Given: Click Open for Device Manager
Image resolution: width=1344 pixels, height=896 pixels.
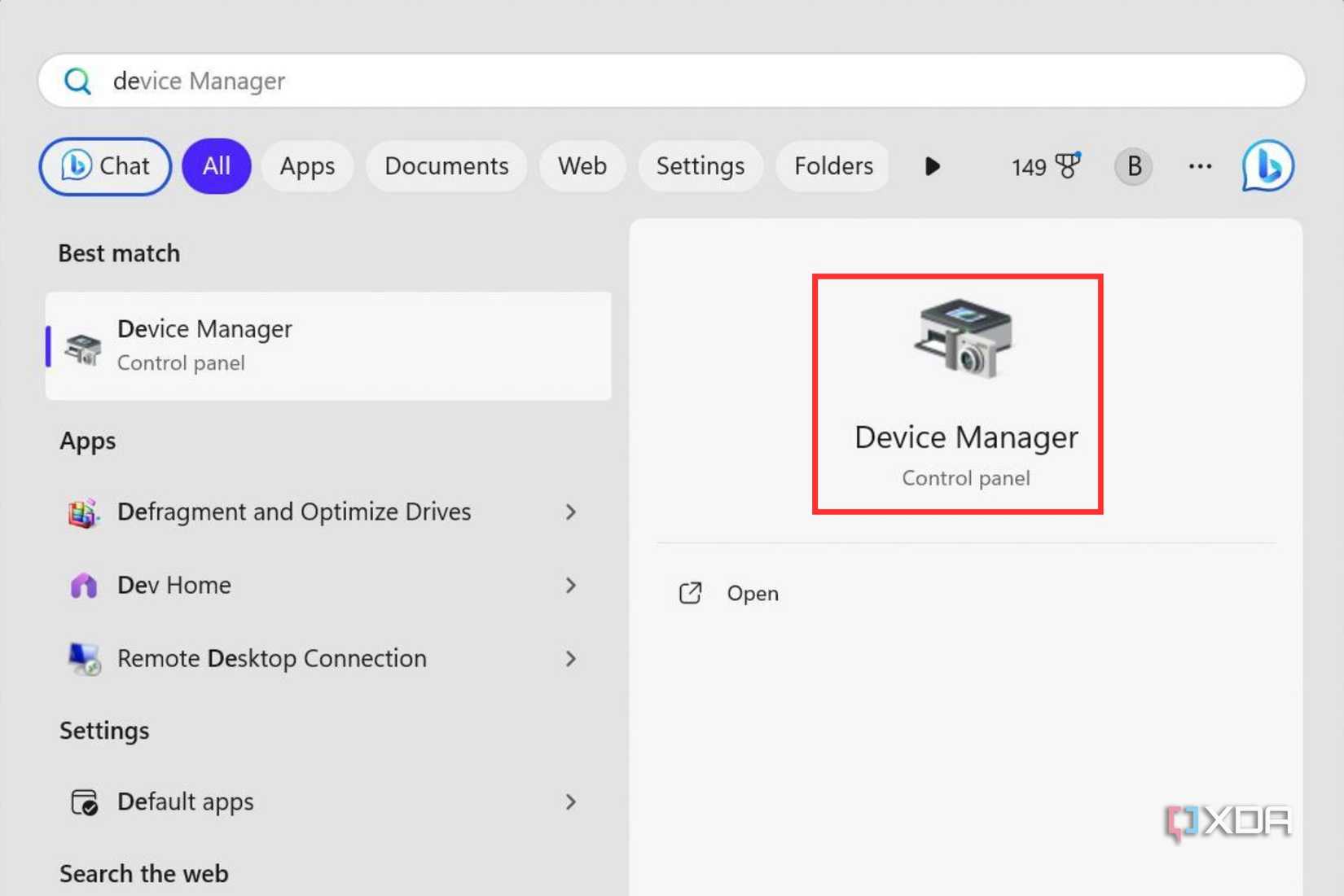Looking at the screenshot, I should pyautogui.click(x=752, y=594).
